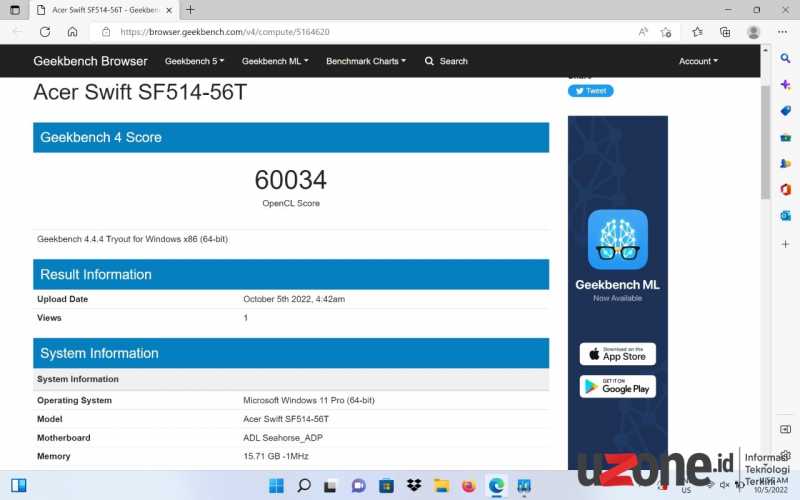Click the App Store download badge

(617, 354)
